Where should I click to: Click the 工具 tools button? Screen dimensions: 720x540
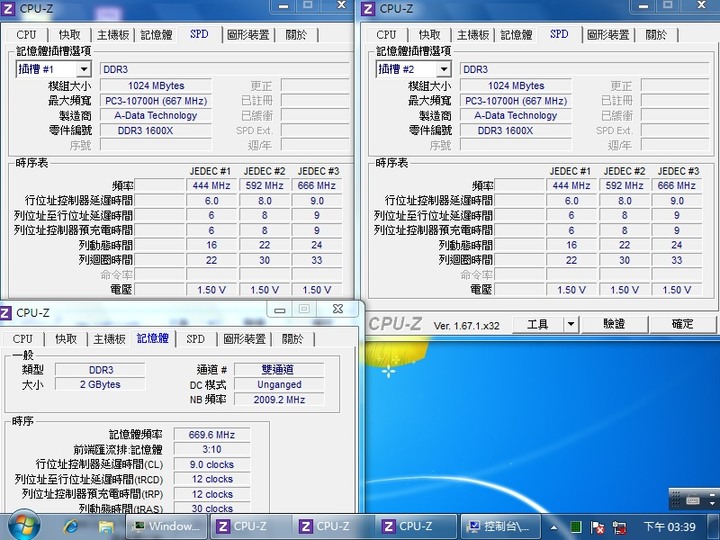click(538, 324)
